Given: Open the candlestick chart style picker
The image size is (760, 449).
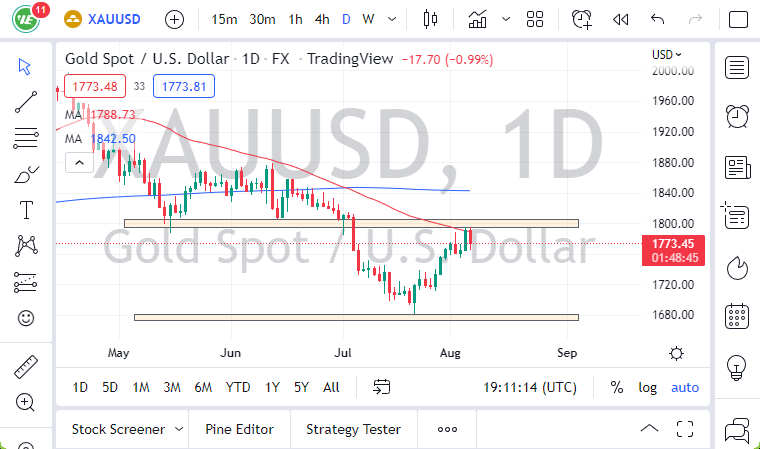Looking at the screenshot, I should (x=431, y=19).
